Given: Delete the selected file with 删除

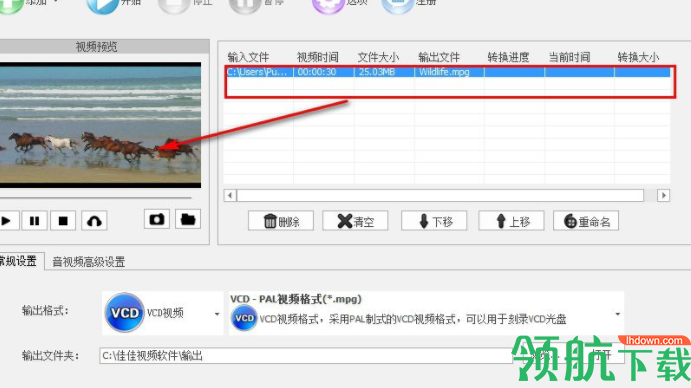Looking at the screenshot, I should pyautogui.click(x=281, y=221).
